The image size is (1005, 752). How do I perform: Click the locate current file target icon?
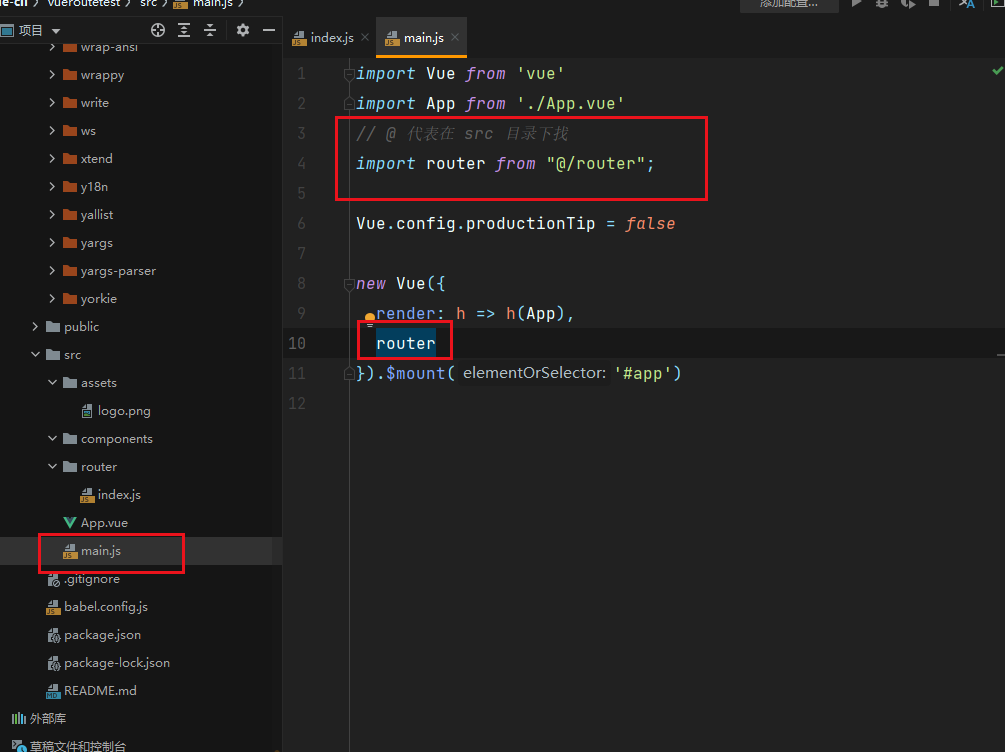[158, 30]
